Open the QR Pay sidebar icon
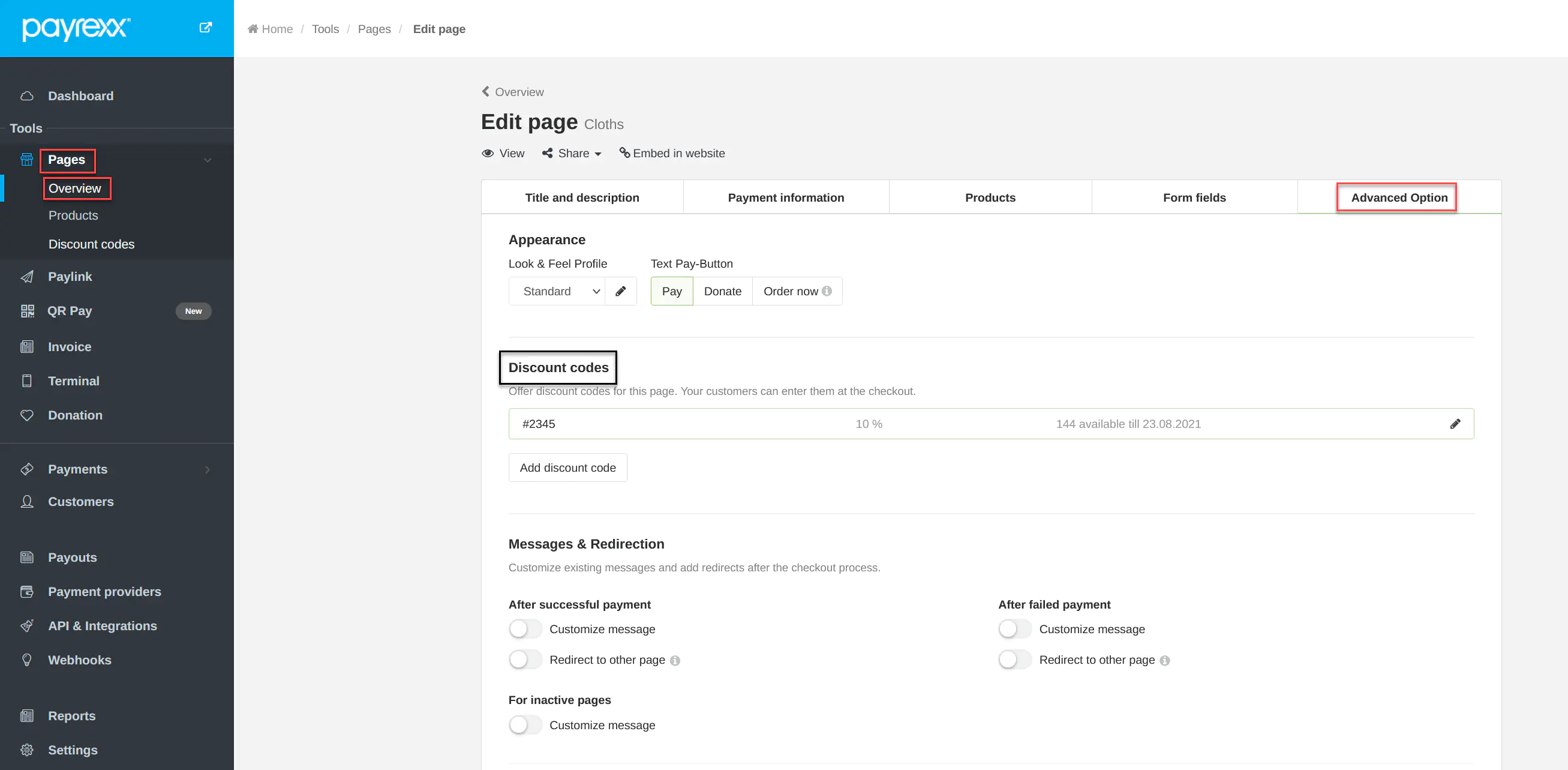This screenshot has height=770, width=1568. [28, 311]
